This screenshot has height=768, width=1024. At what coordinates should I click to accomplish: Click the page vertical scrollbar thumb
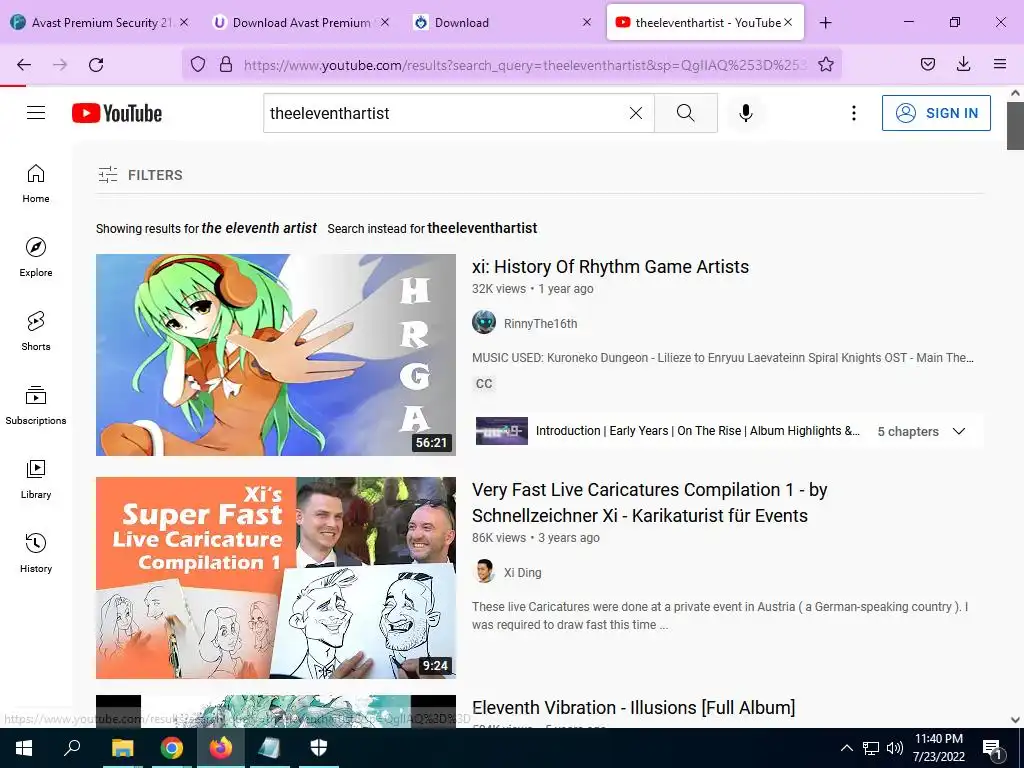click(x=1015, y=125)
